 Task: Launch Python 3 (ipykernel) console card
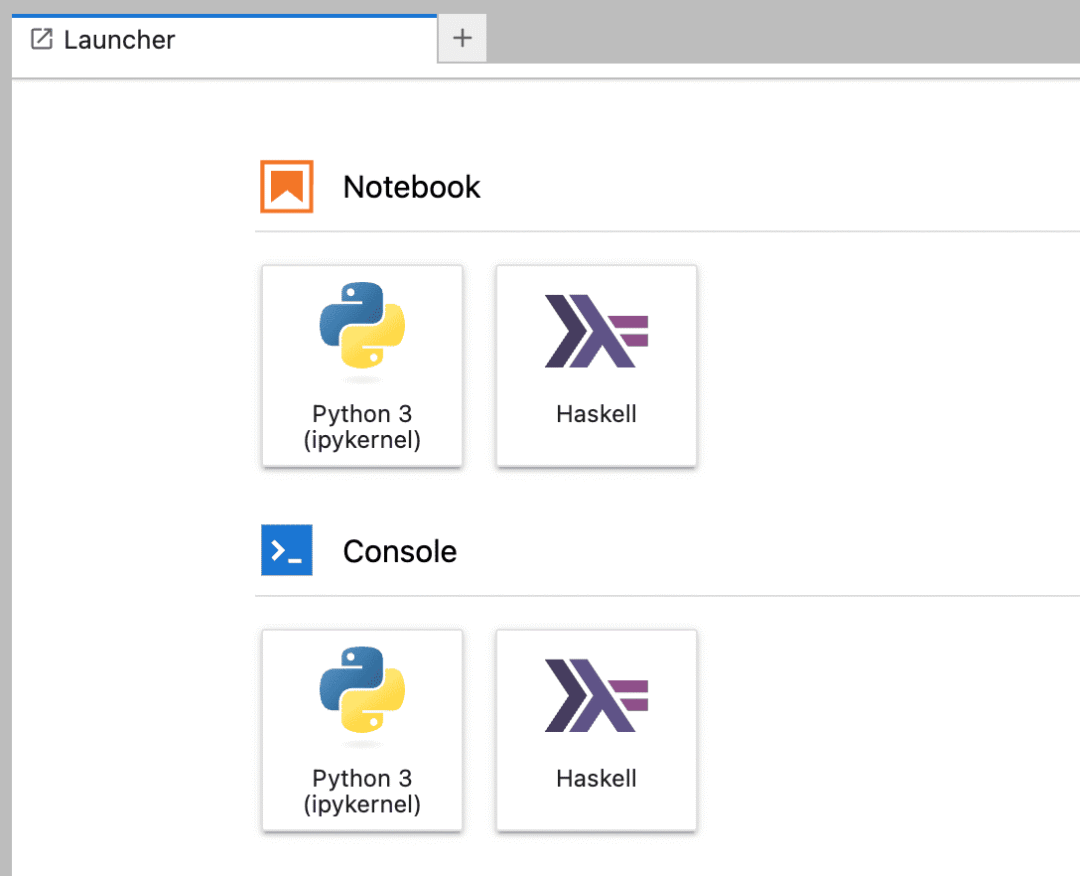(x=362, y=730)
